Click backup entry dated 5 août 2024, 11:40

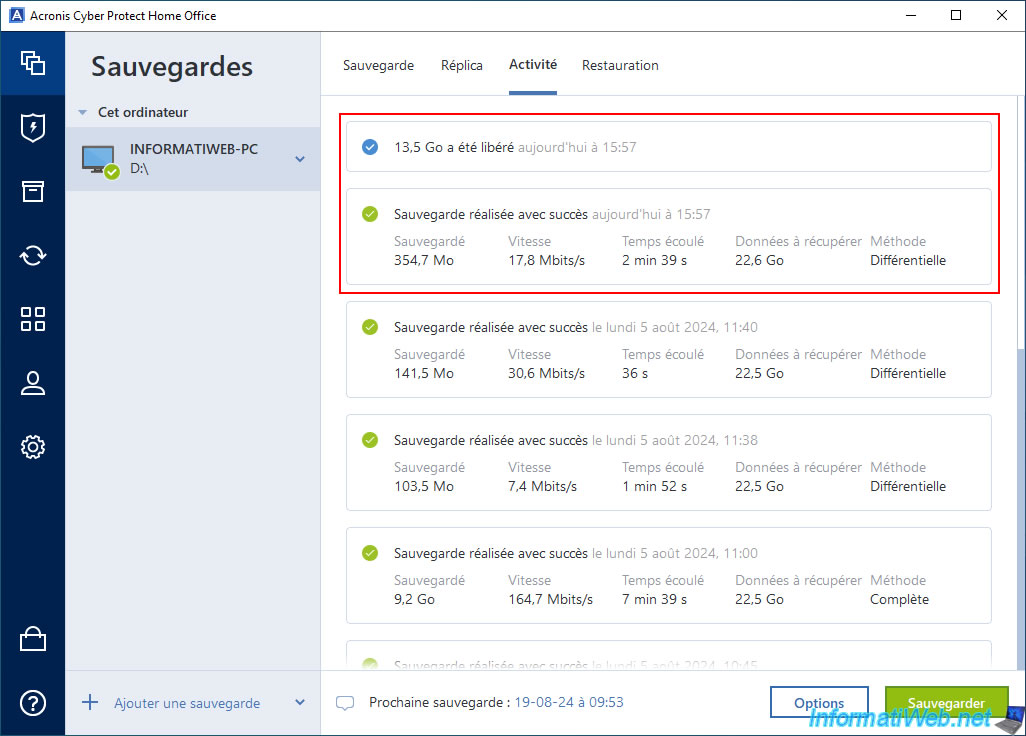[x=669, y=350]
